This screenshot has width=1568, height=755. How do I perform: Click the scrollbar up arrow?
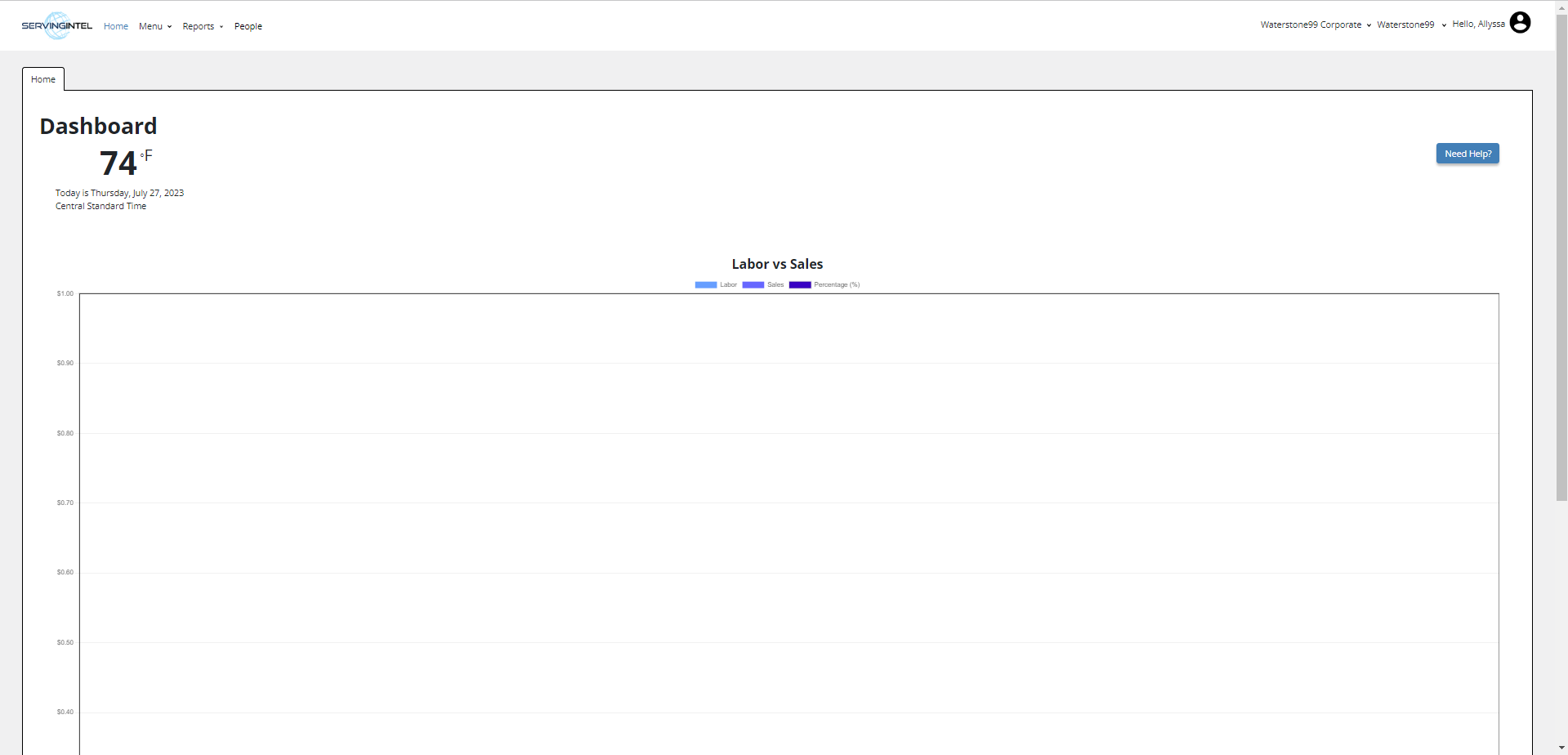[x=1561, y=7]
